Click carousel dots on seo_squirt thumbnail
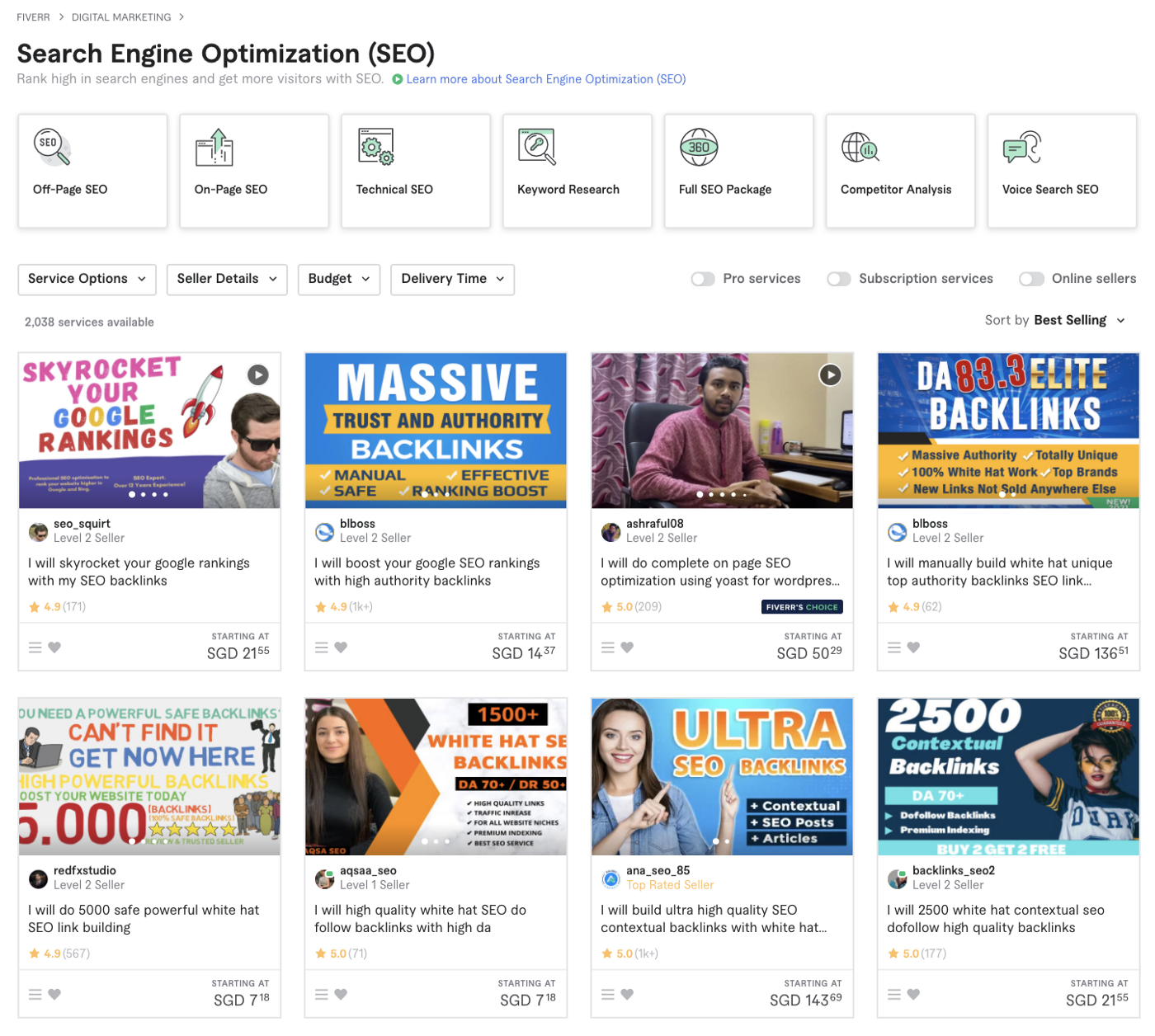This screenshot has width=1155, height=1036. point(148,495)
